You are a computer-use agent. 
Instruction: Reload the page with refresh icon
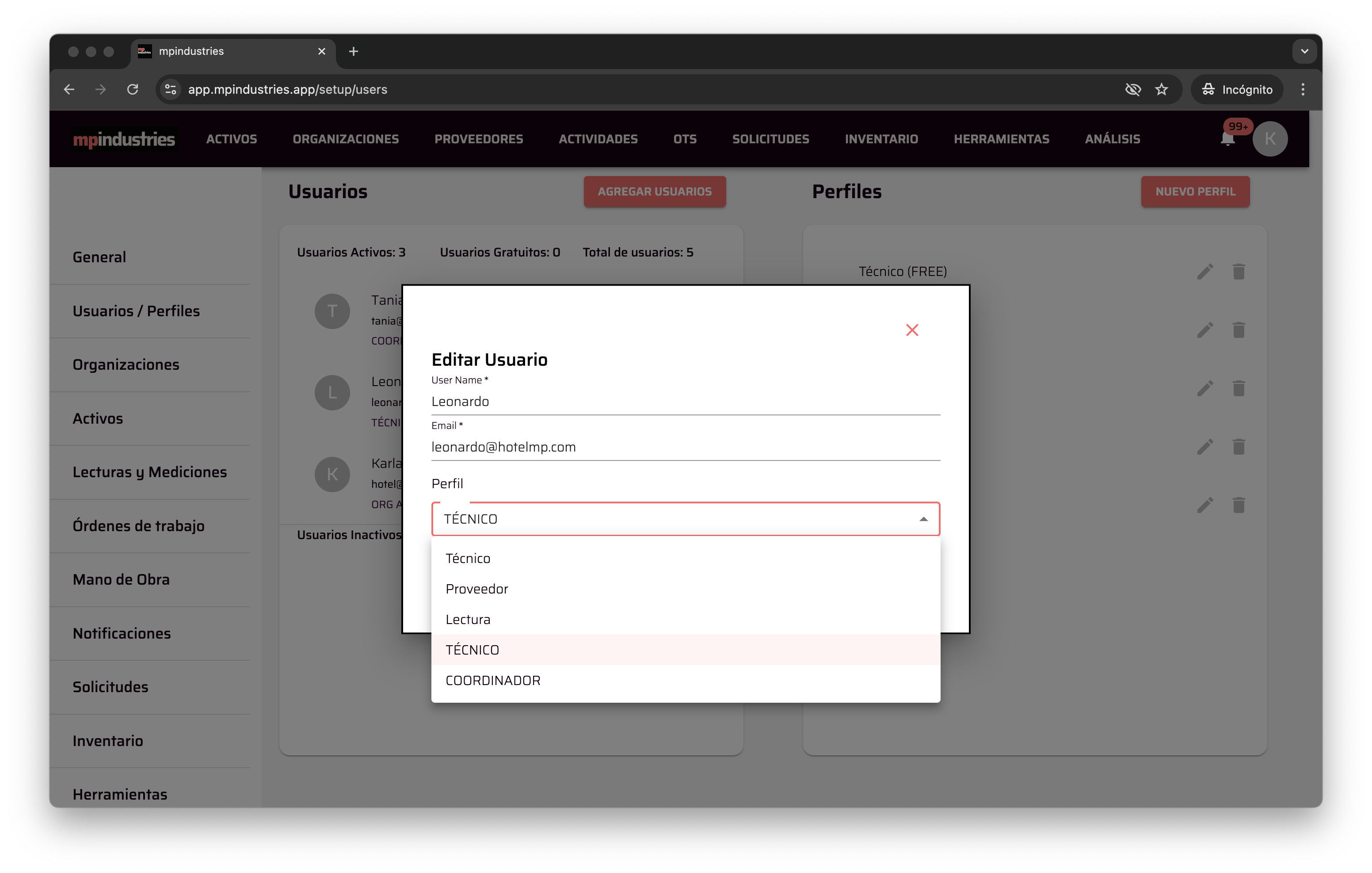point(133,89)
